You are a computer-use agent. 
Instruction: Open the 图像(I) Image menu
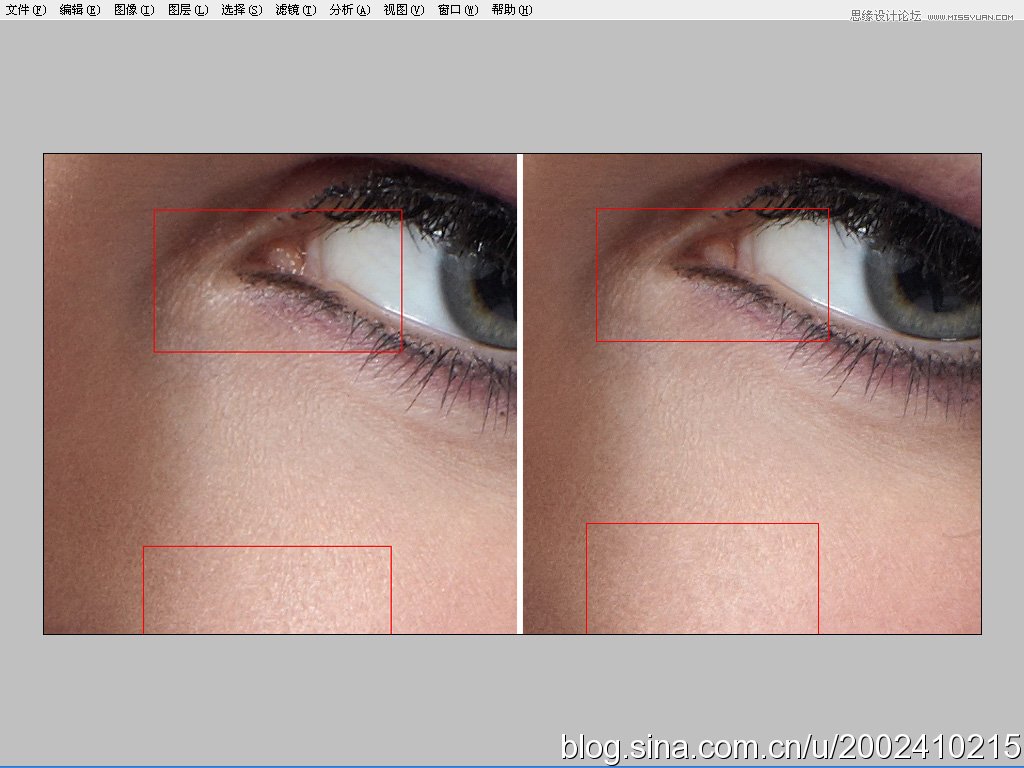pyautogui.click(x=134, y=10)
